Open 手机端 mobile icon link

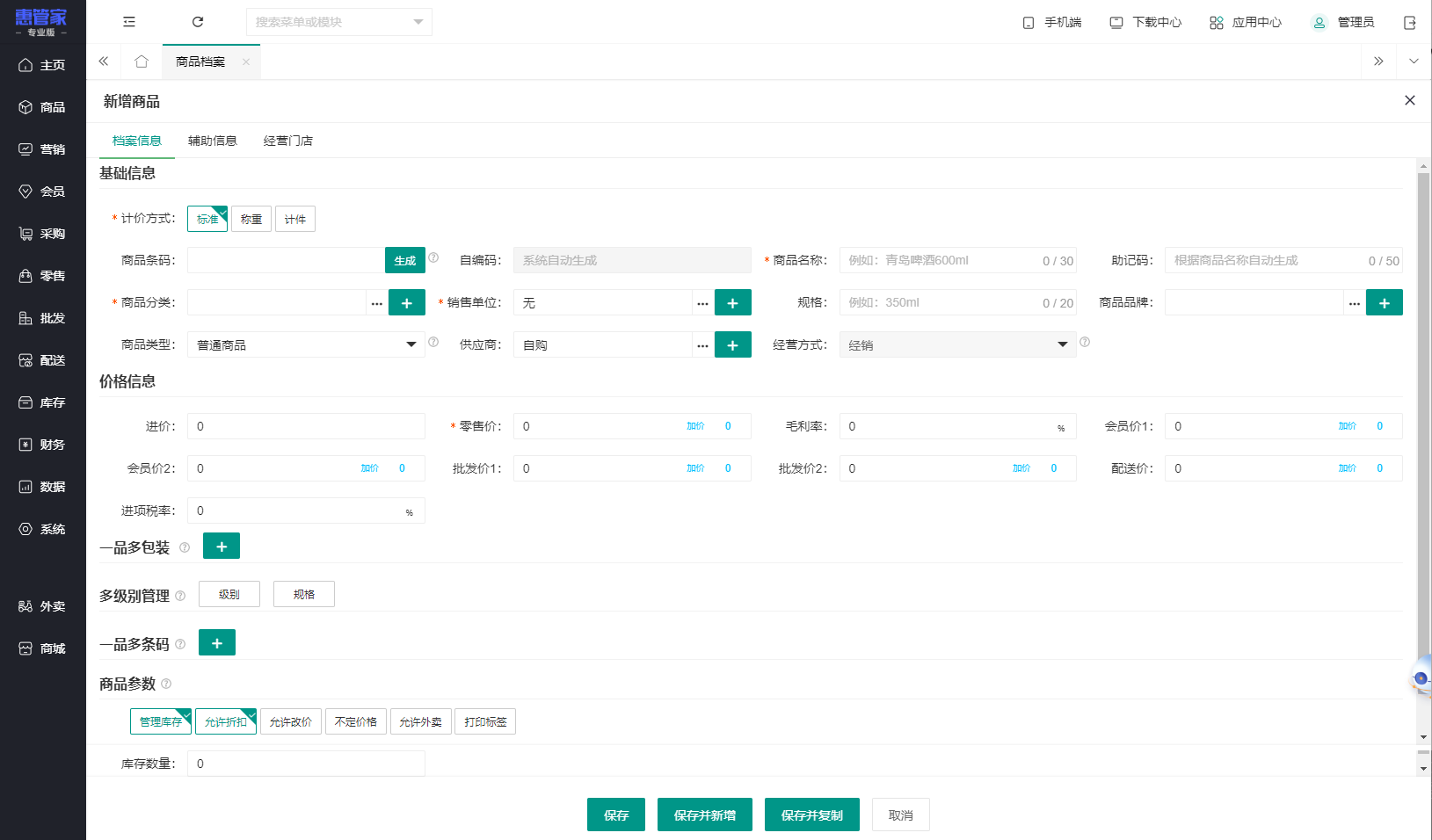pyautogui.click(x=1051, y=22)
